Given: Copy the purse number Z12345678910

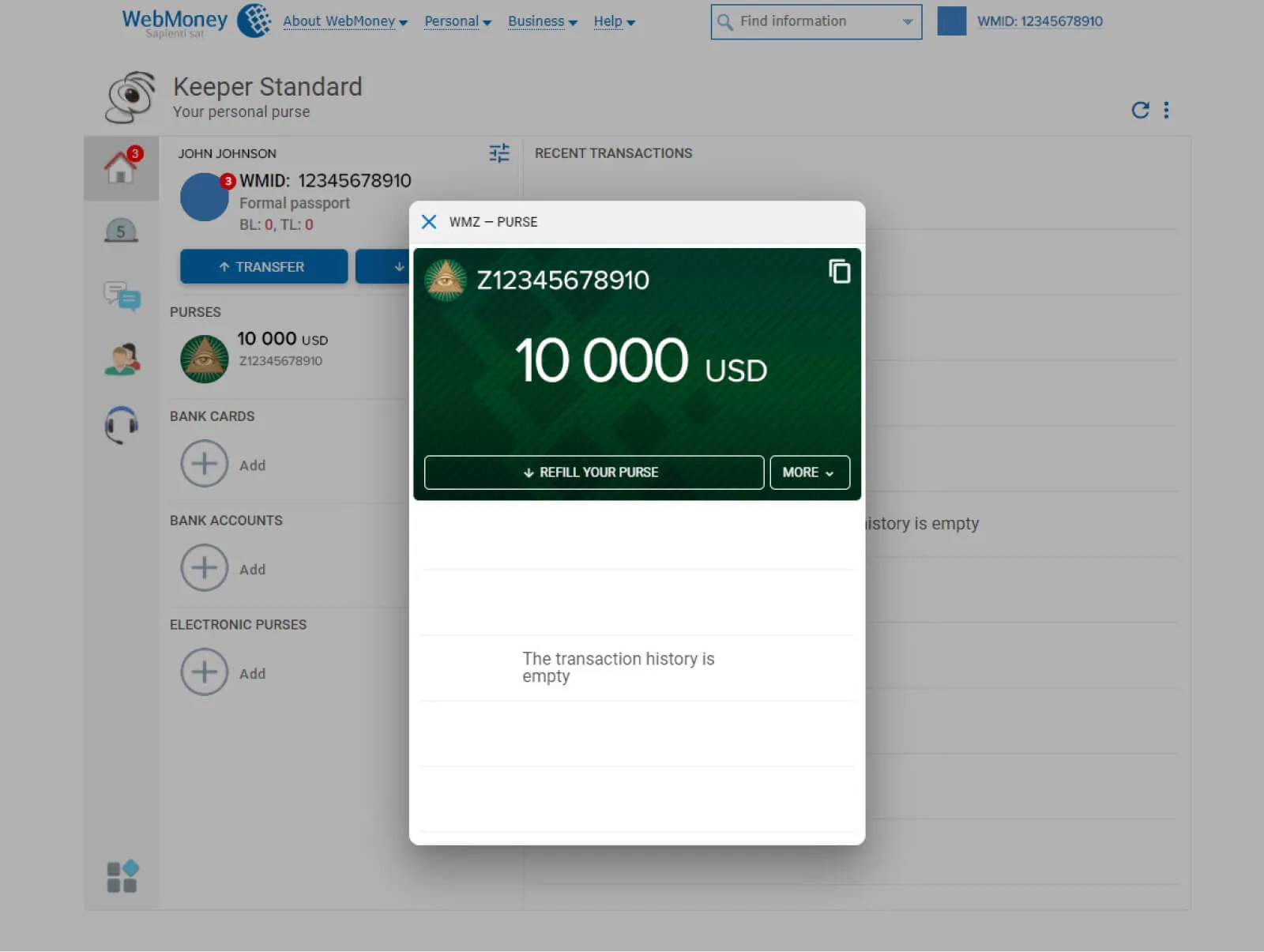Looking at the screenshot, I should pos(839,271).
